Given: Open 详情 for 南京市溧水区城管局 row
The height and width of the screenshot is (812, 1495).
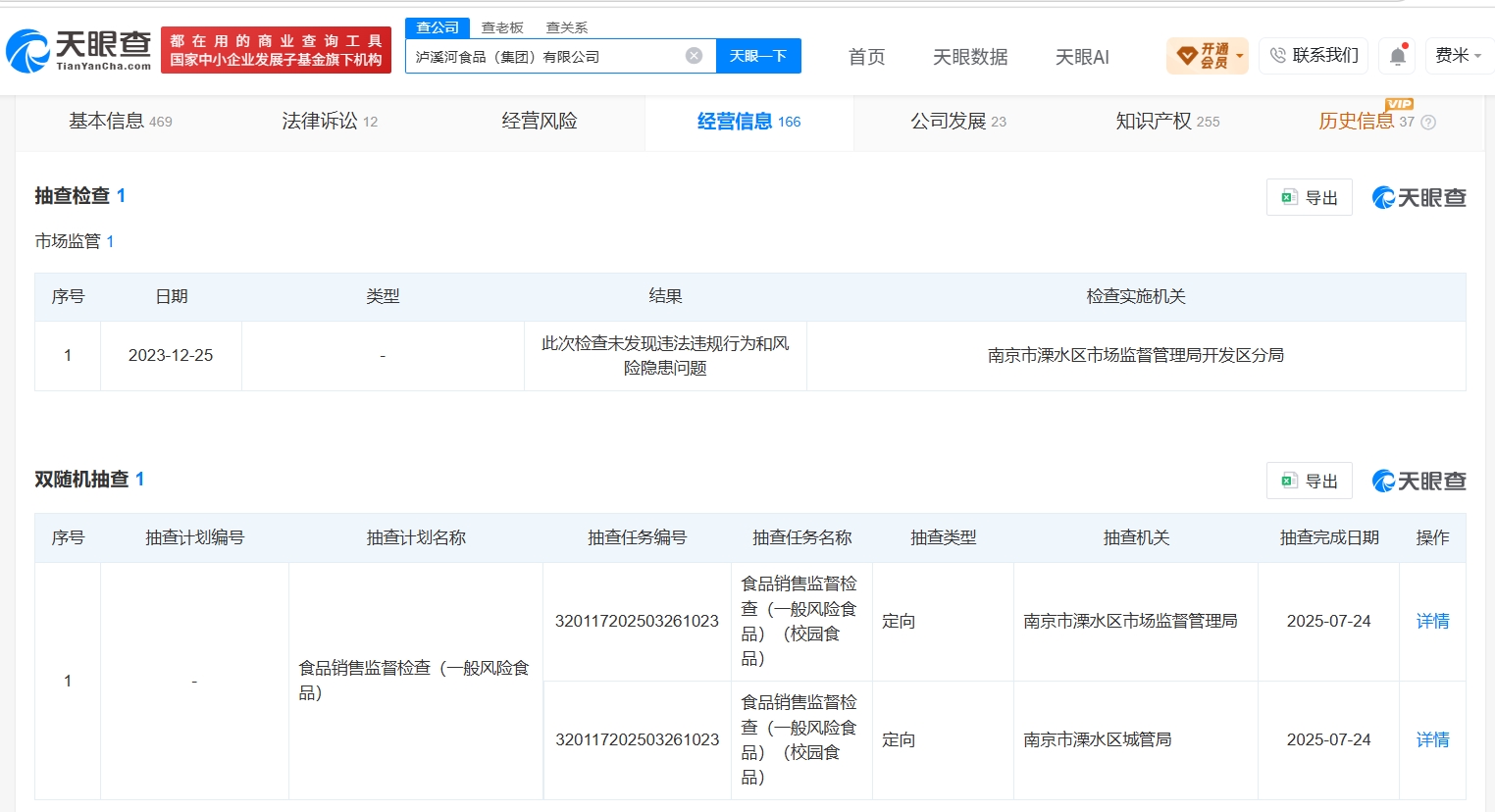Looking at the screenshot, I should coord(1432,740).
